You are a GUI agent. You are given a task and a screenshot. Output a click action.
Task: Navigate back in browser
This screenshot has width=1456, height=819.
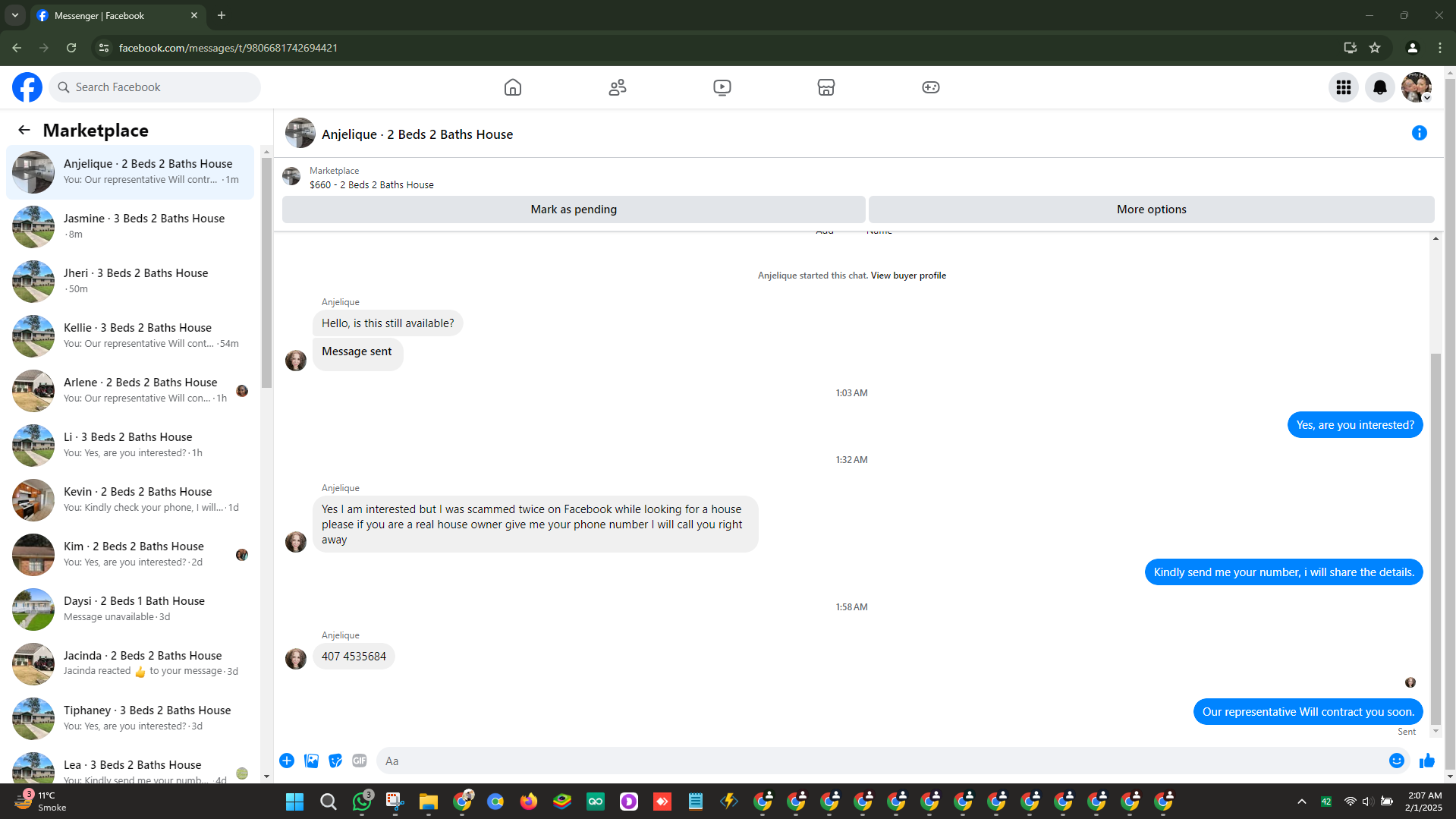coord(17,48)
